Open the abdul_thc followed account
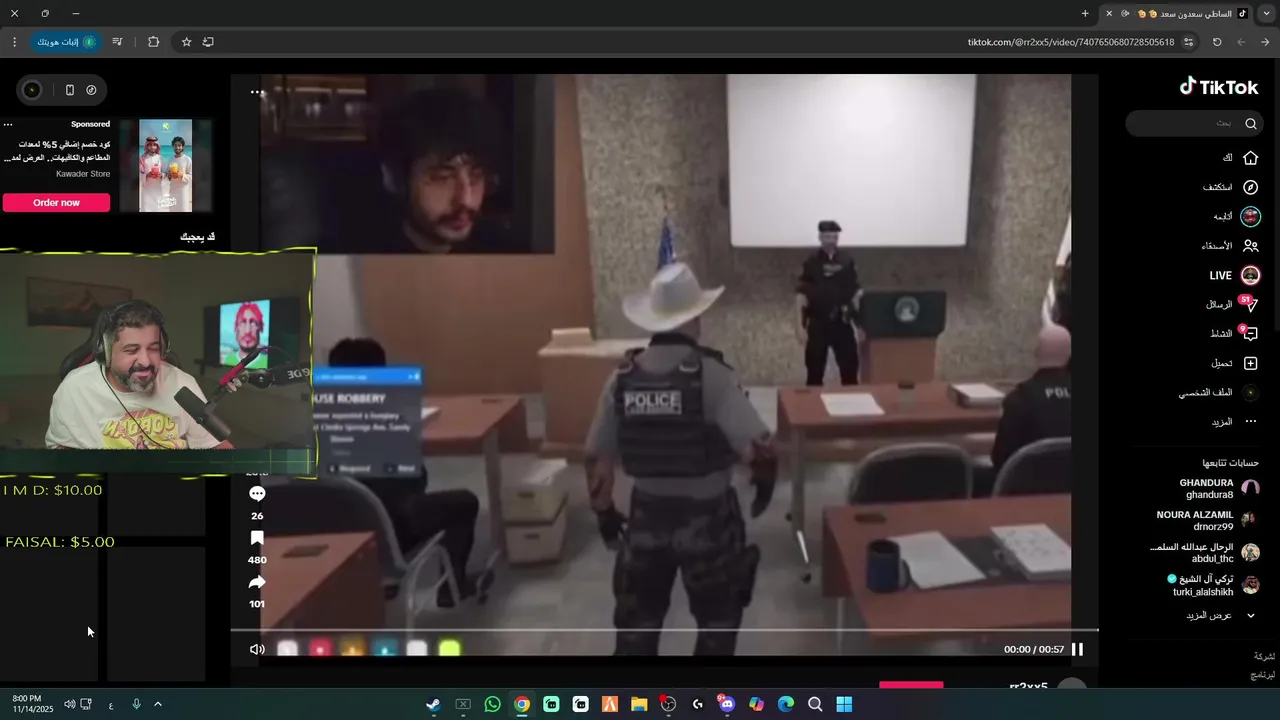1280x720 pixels. tap(1204, 553)
